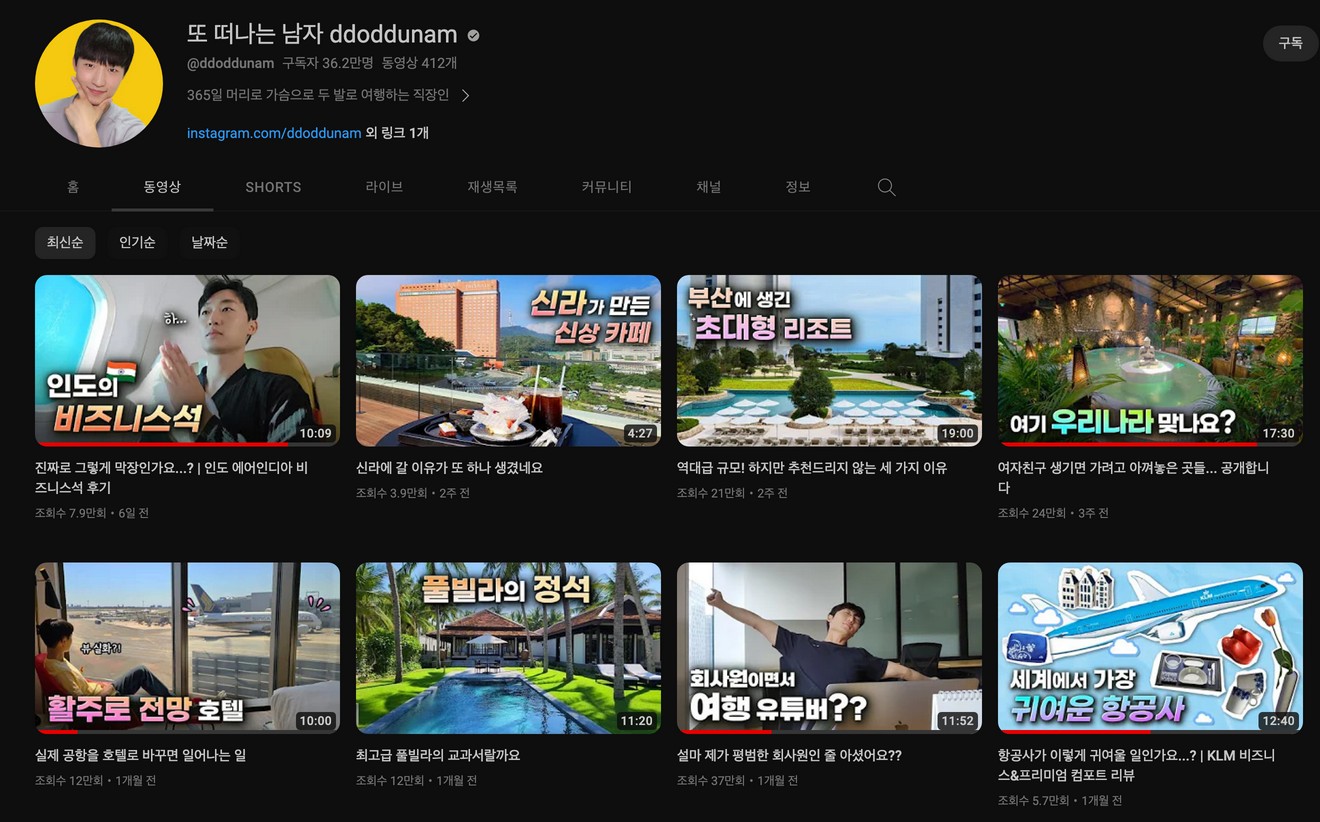This screenshot has height=822, width=1320.
Task: Sort videos by 날짜순 chip
Action: pyautogui.click(x=209, y=242)
